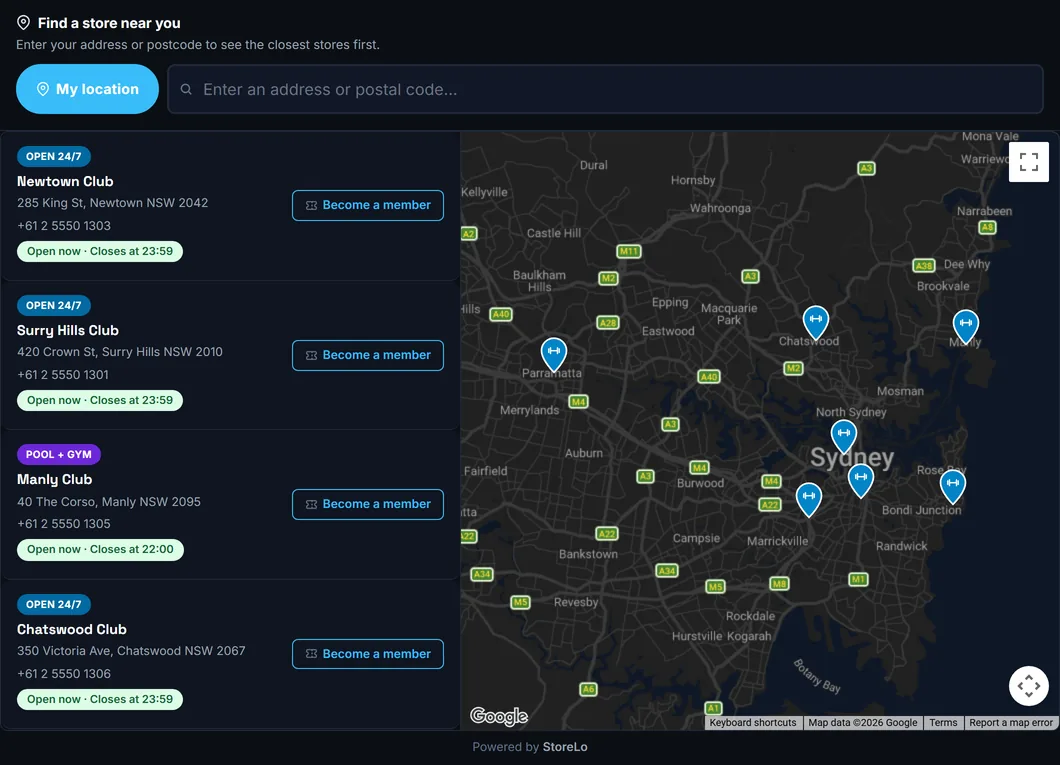Screen dimensions: 1060x765
Task: Select the map pin under Sydney label
Action: coord(861,480)
